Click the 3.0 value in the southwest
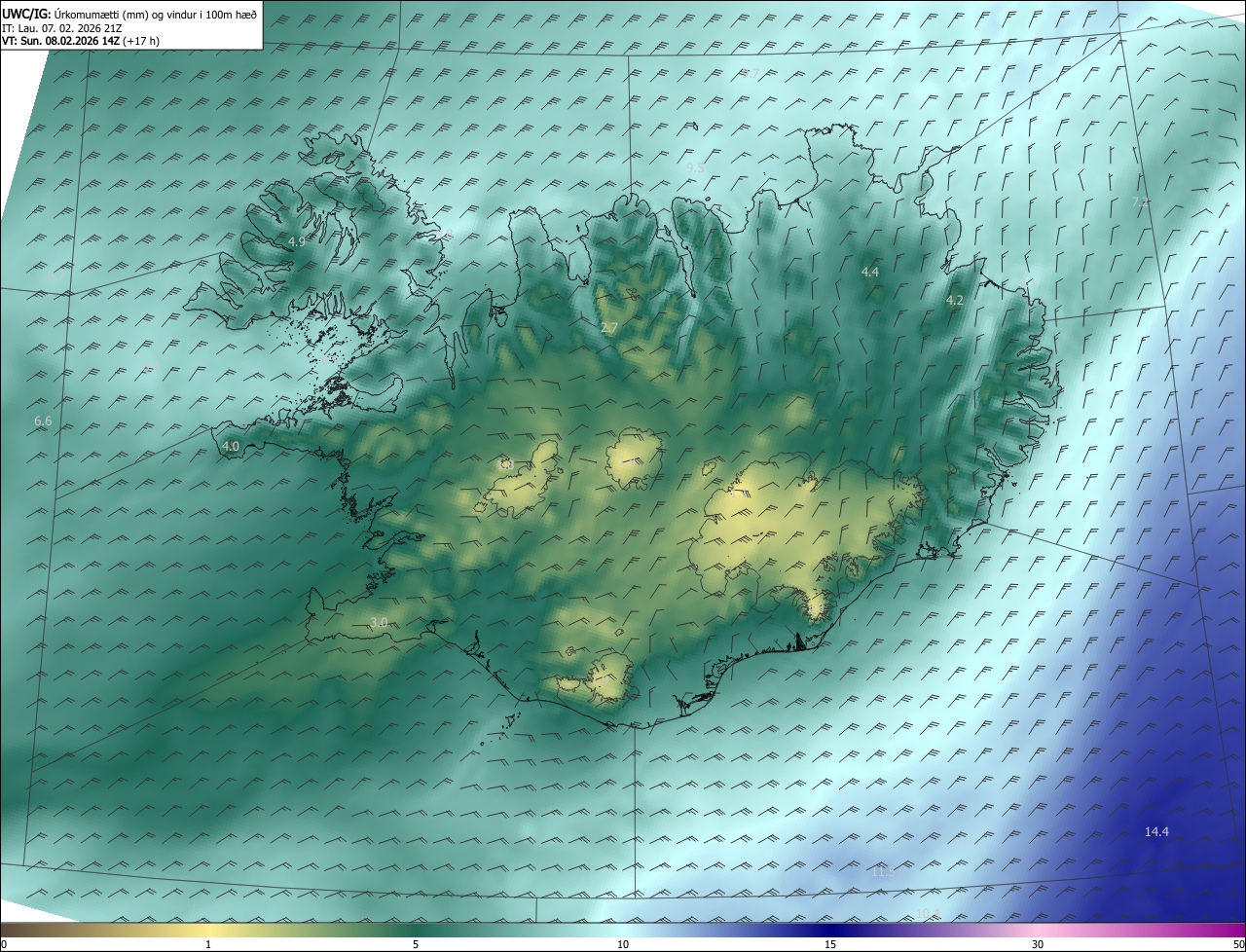This screenshot has width=1246, height=952. pyautogui.click(x=380, y=622)
